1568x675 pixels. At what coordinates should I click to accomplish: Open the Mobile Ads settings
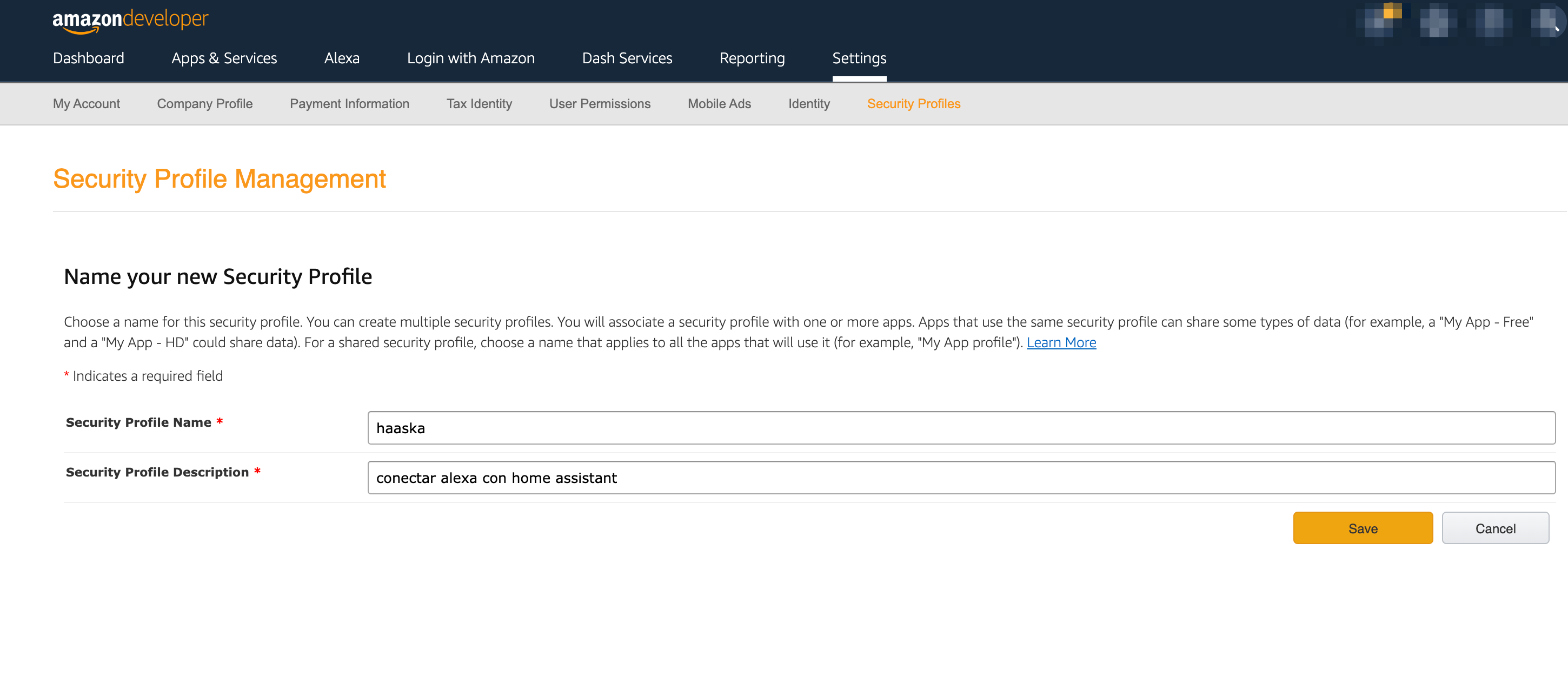719,103
